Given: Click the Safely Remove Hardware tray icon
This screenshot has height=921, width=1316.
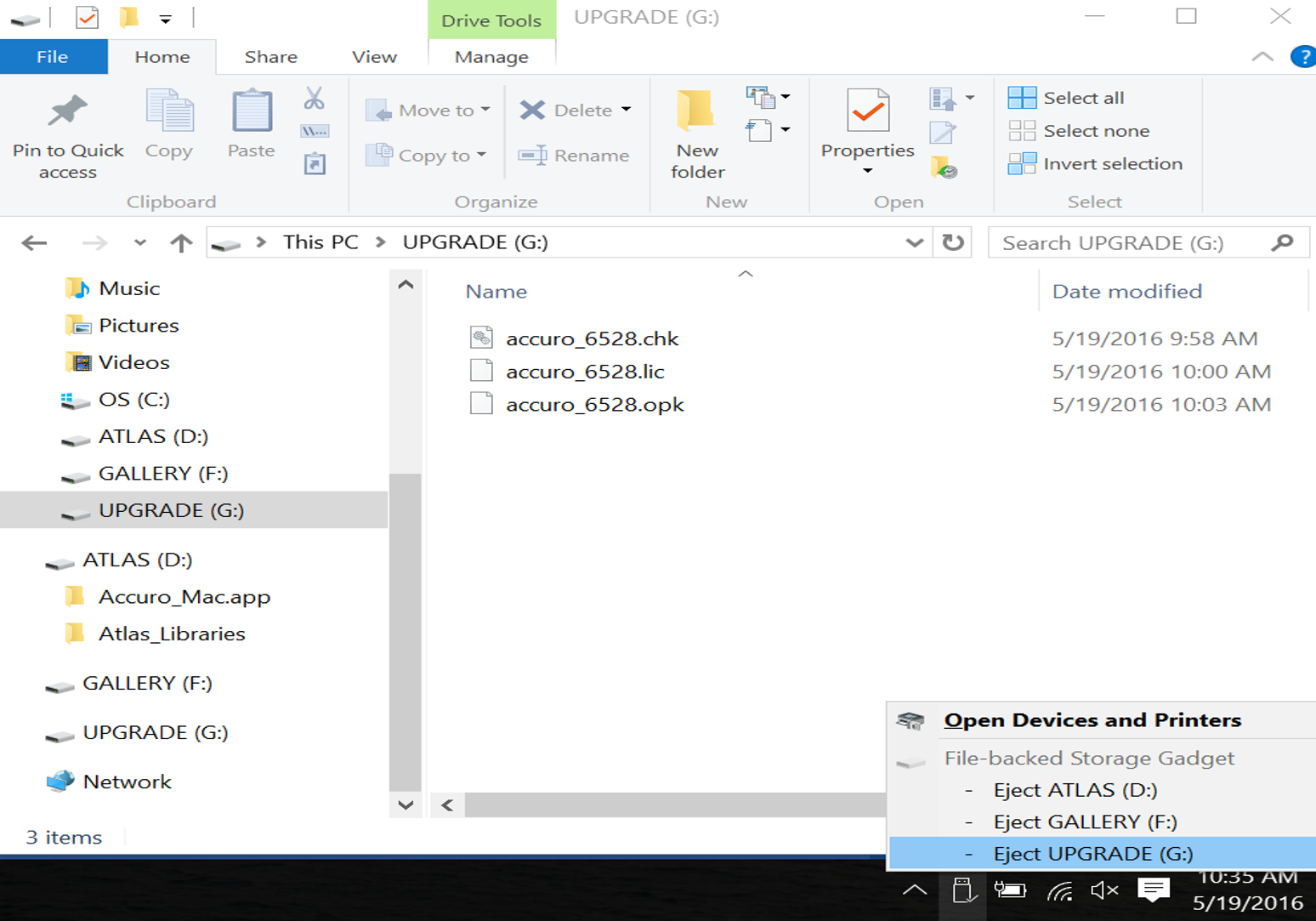Looking at the screenshot, I should 963,890.
